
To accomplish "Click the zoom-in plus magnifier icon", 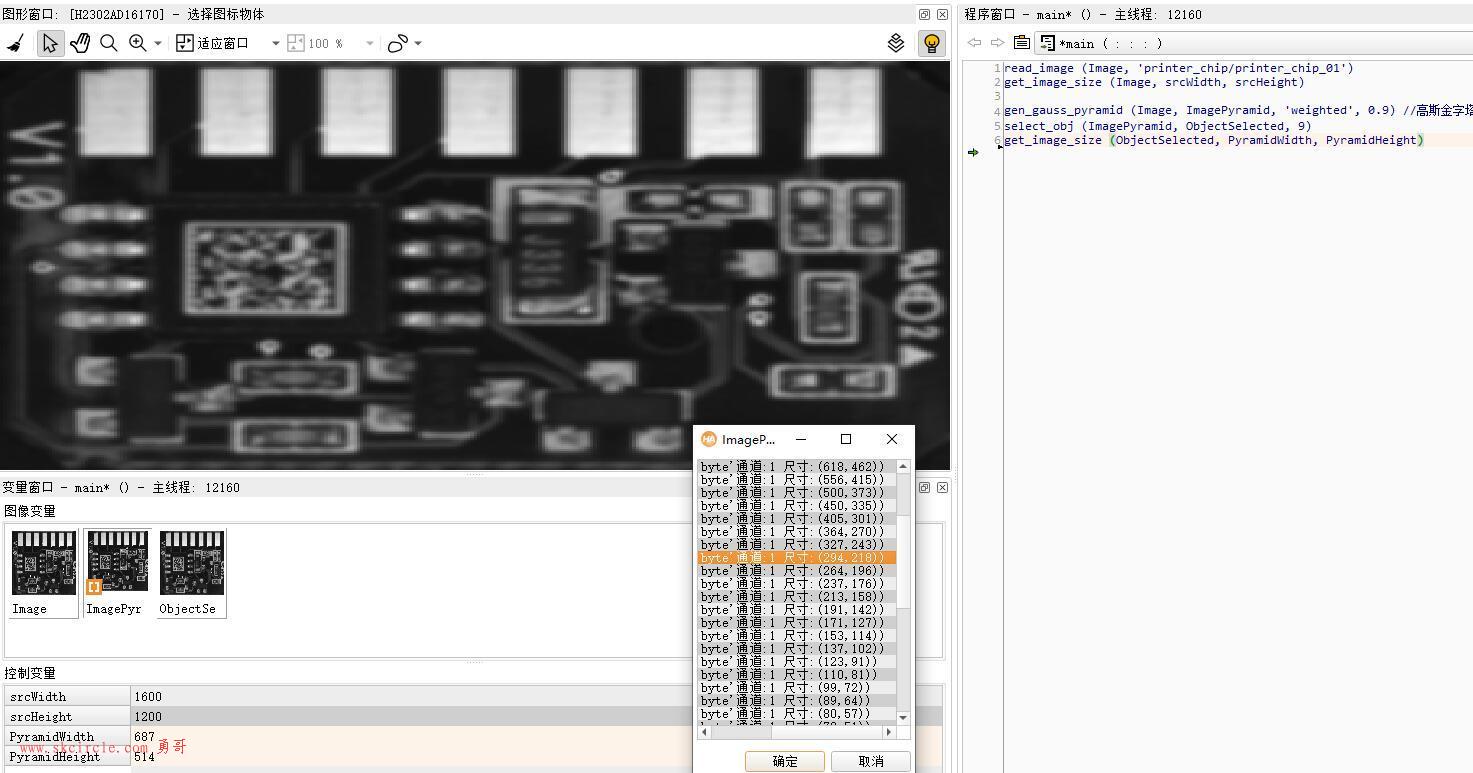I will 138,43.
